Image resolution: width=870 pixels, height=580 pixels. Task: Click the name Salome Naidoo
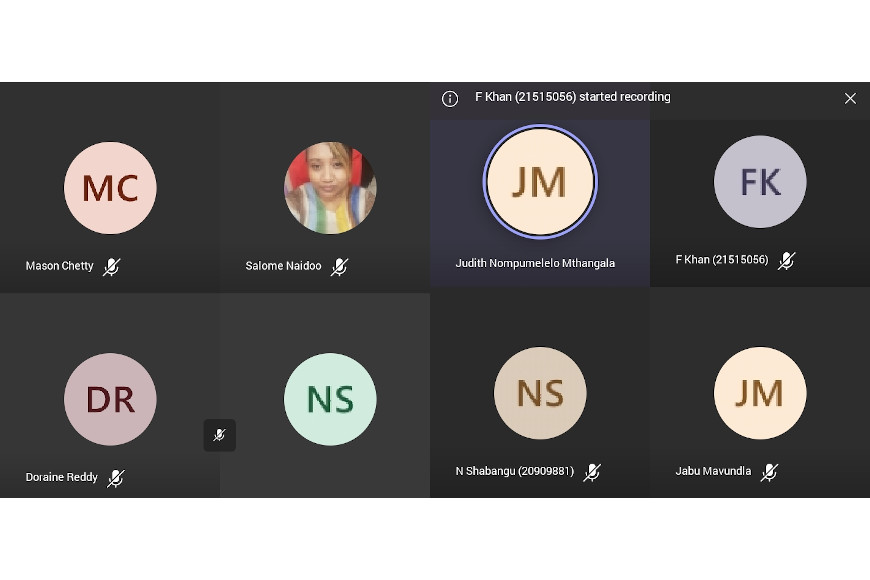click(284, 266)
